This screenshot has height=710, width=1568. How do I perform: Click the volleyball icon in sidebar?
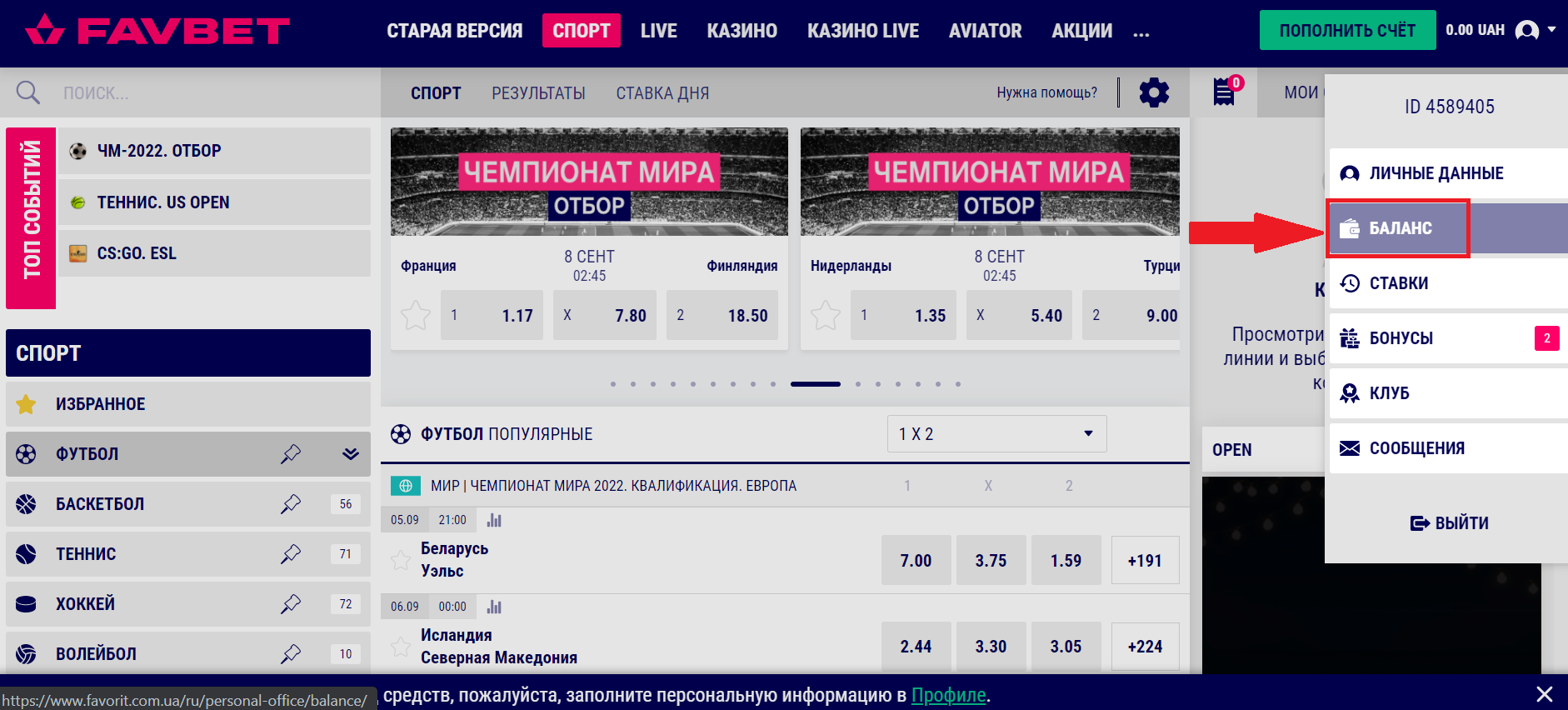pos(26,654)
